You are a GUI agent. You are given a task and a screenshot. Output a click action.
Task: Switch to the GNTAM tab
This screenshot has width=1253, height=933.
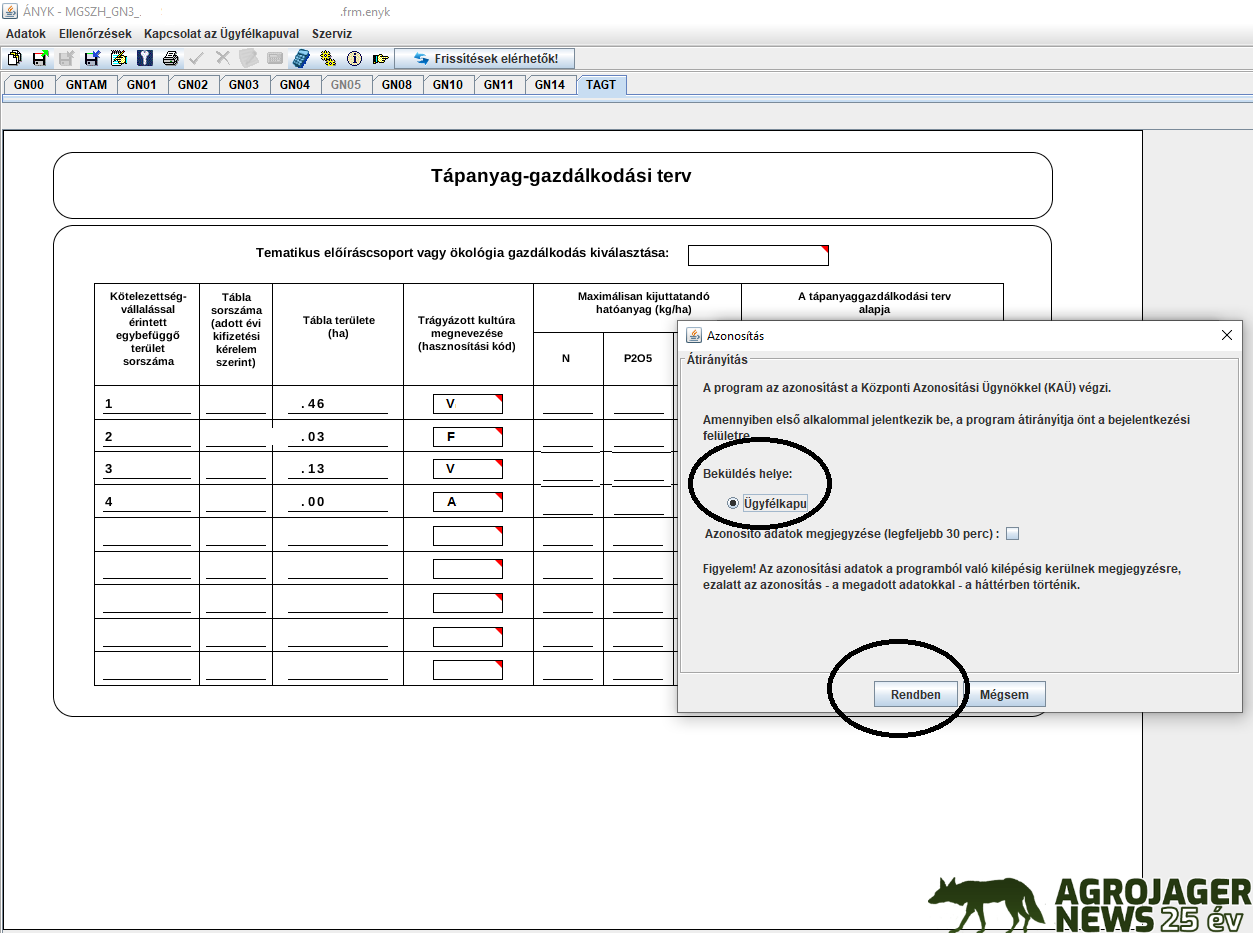click(86, 85)
